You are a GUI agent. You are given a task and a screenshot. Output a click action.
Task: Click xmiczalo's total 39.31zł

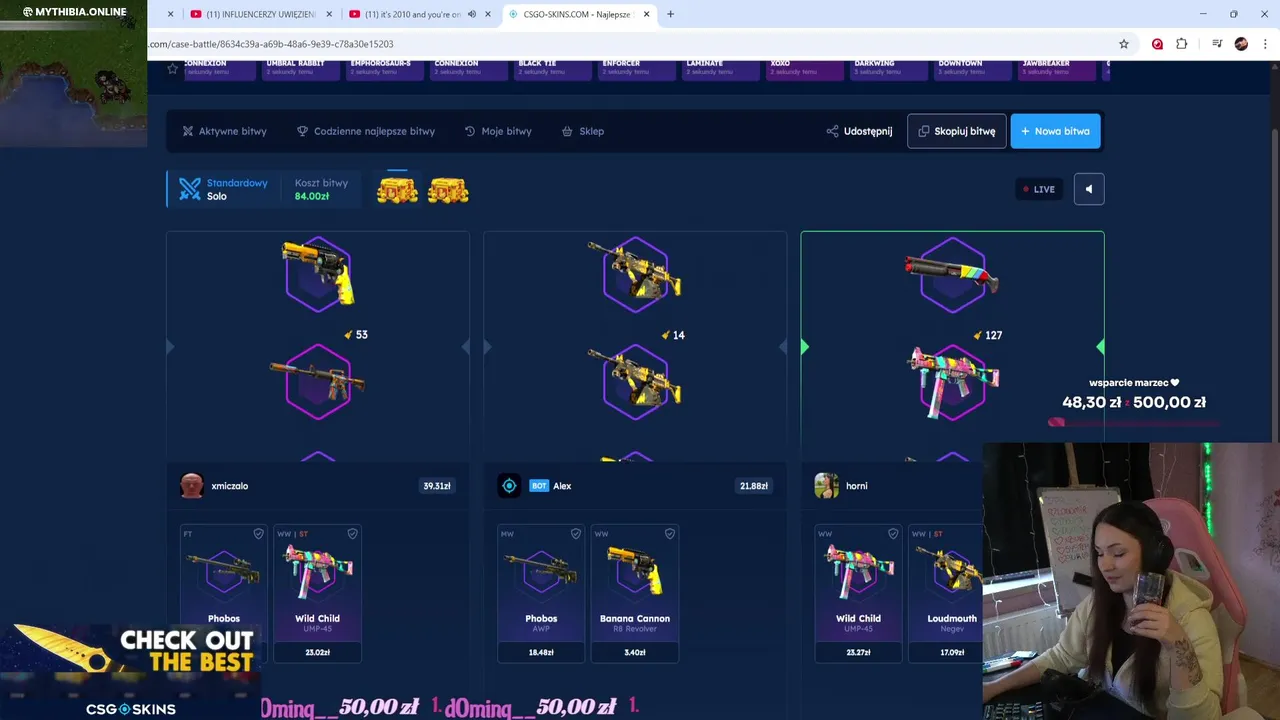click(x=437, y=486)
